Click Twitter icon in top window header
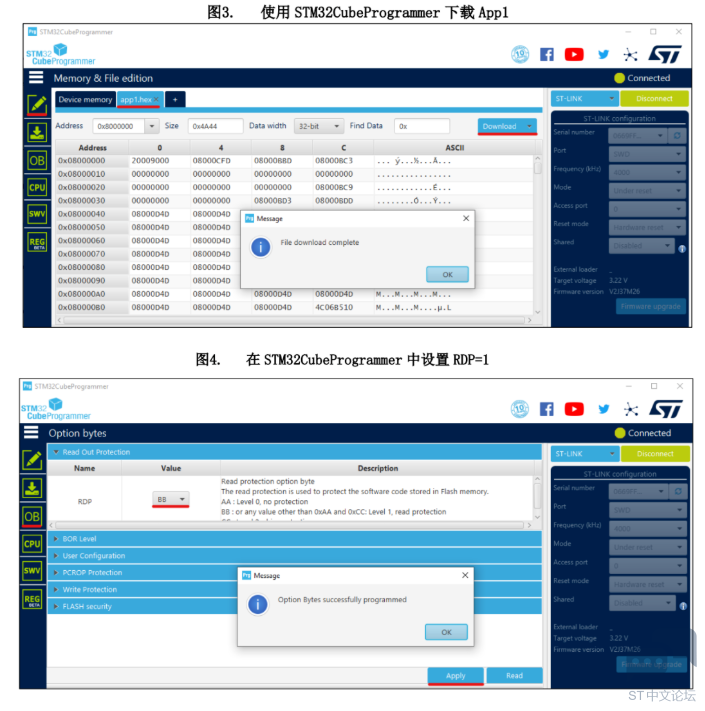This screenshot has width=705, height=711. pyautogui.click(x=603, y=54)
